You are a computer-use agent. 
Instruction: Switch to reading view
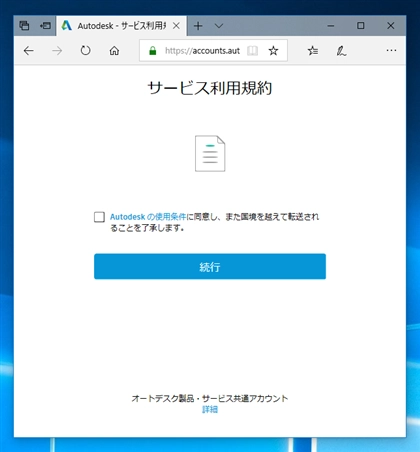(252, 51)
